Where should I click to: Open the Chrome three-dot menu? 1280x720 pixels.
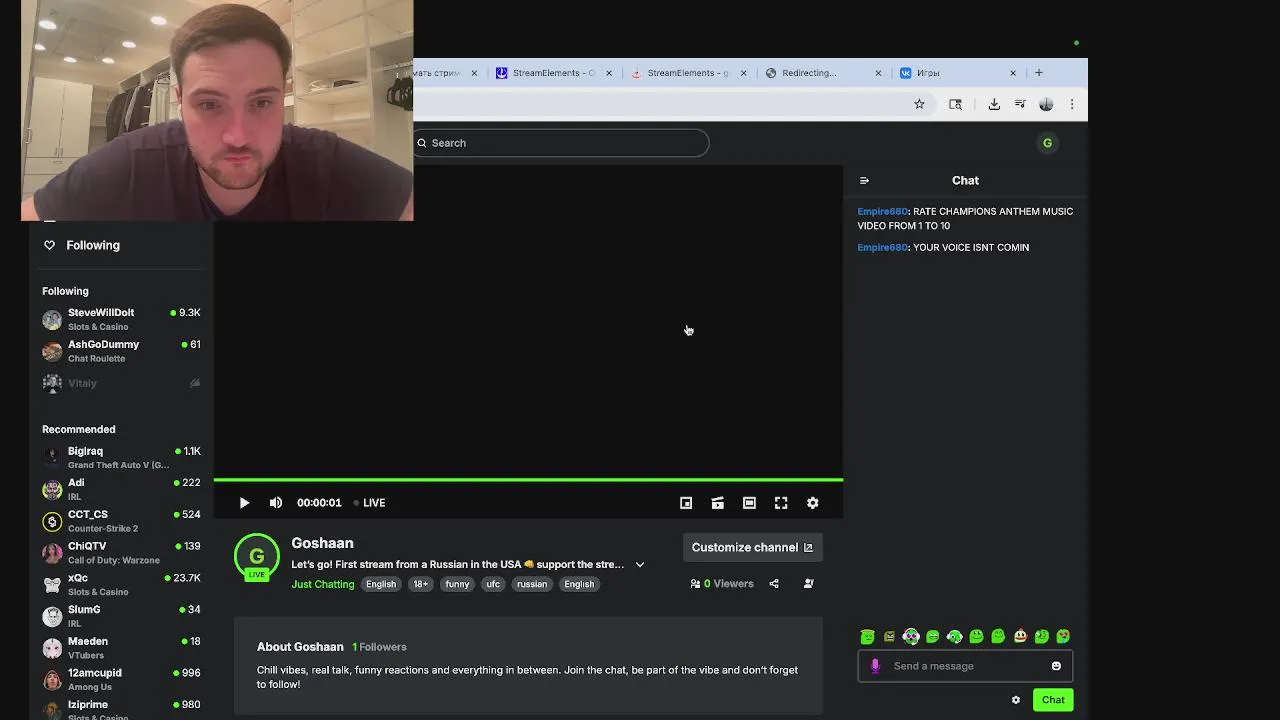coord(1072,104)
